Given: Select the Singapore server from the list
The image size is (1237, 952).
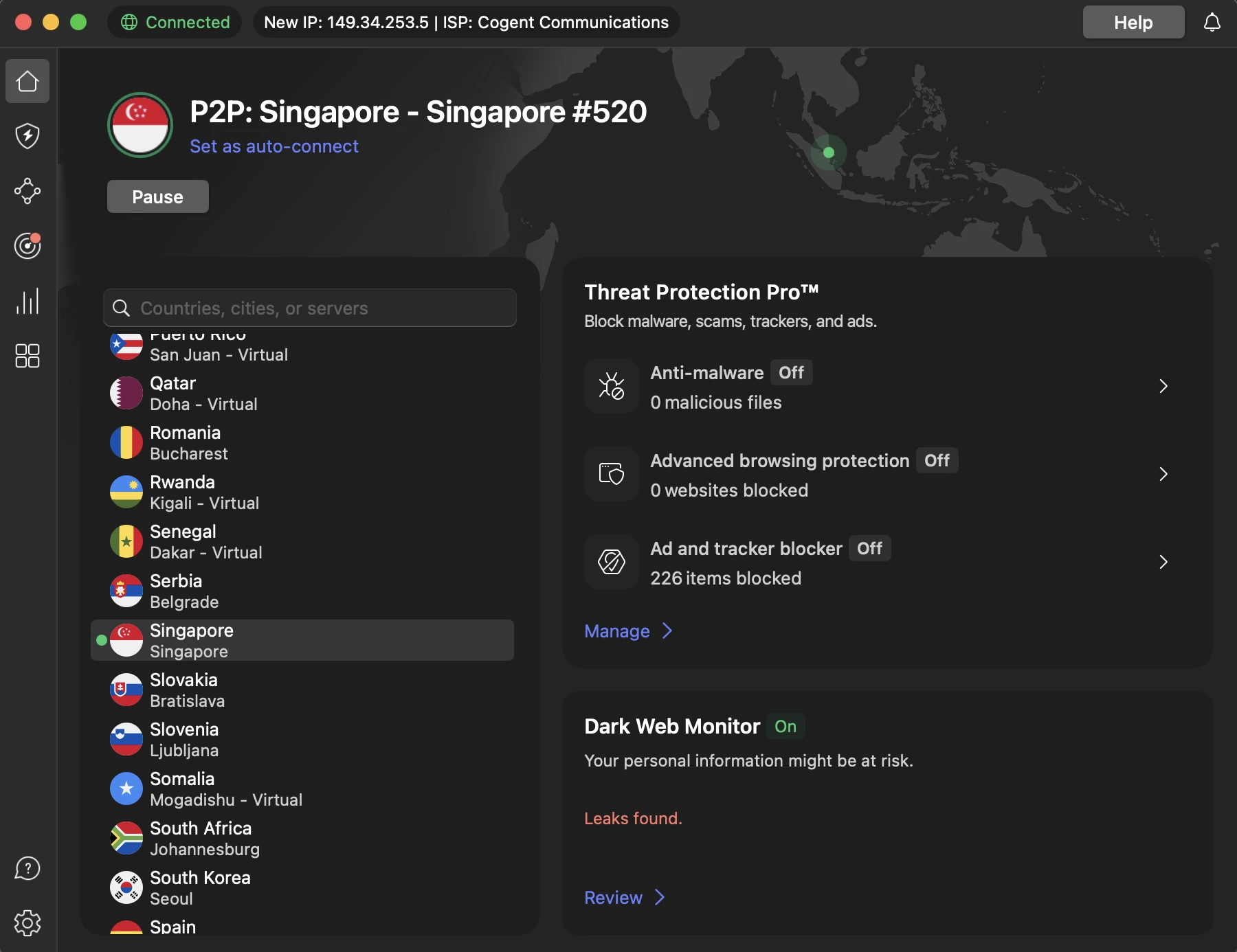Looking at the screenshot, I should coord(302,639).
